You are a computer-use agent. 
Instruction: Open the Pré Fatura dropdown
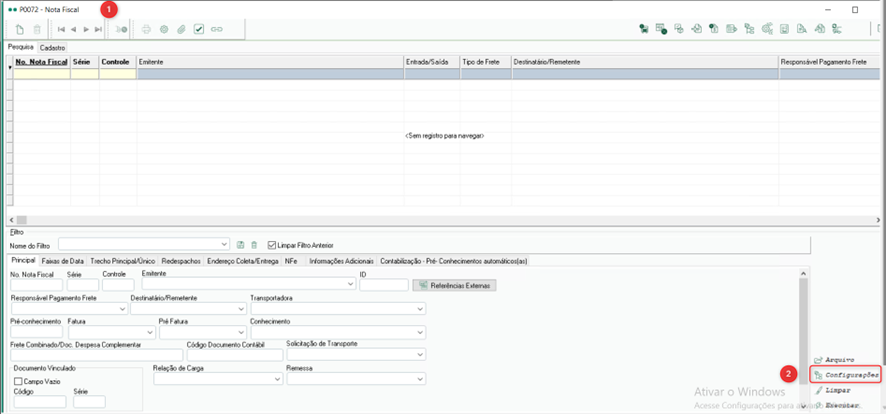(x=242, y=333)
